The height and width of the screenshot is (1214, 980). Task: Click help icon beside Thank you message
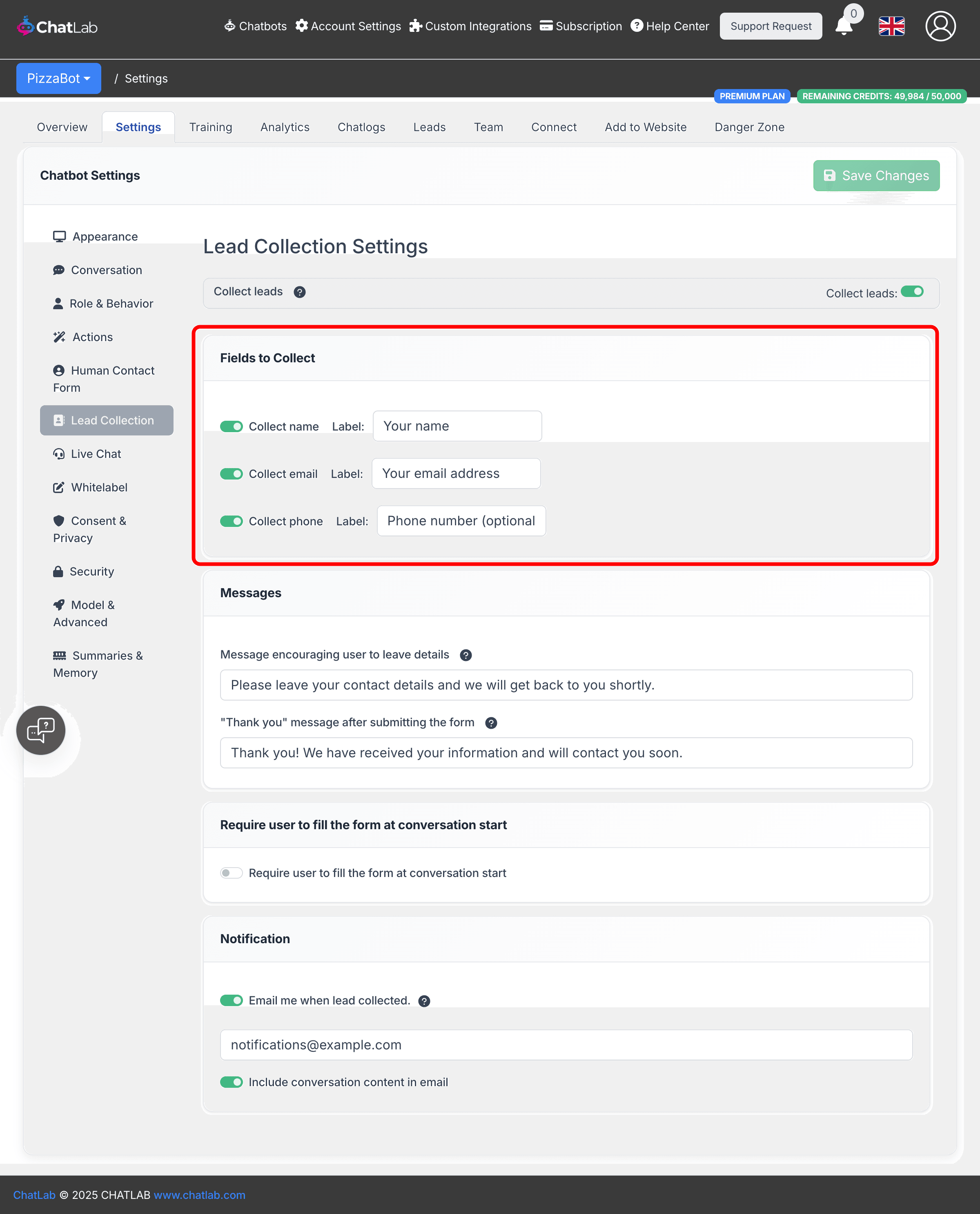point(491,723)
